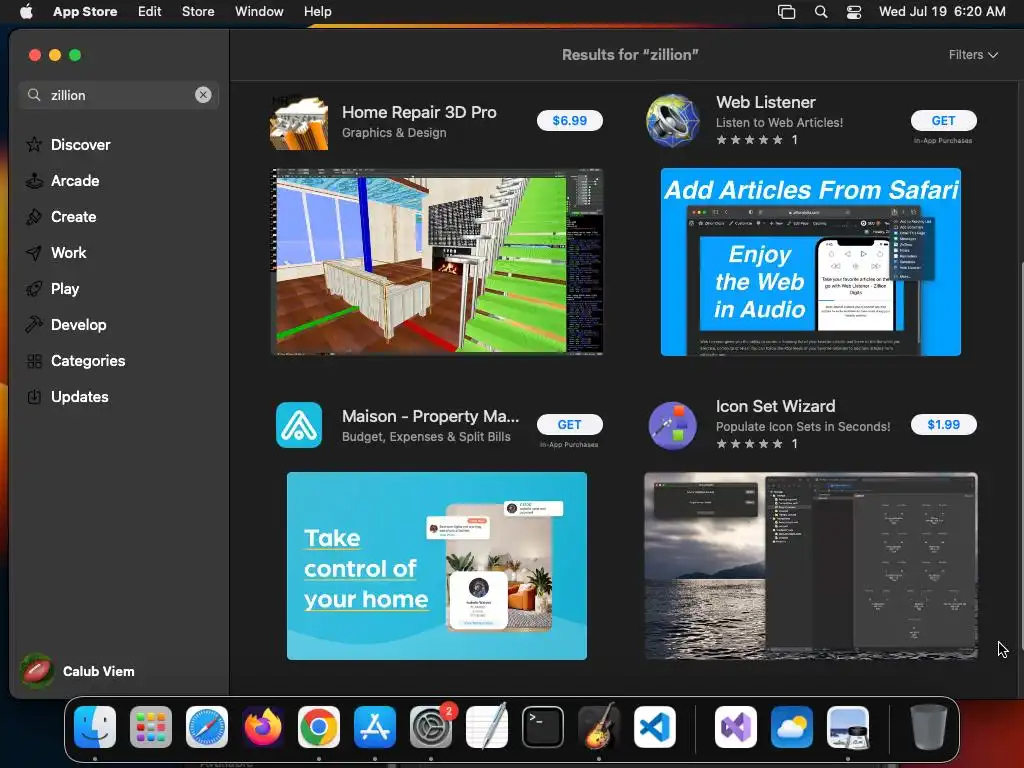Image resolution: width=1024 pixels, height=768 pixels.
Task: Launch Google Chrome from the dock
Action: point(319,727)
